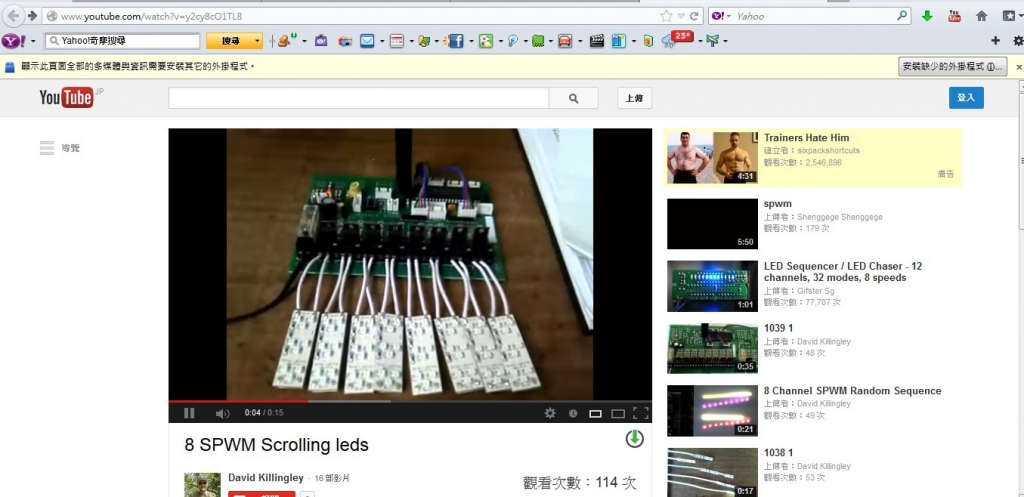Screen dimensions: 1024x497
Task: Open dropdown arrow next to yellow search button
Action: click(x=258, y=41)
